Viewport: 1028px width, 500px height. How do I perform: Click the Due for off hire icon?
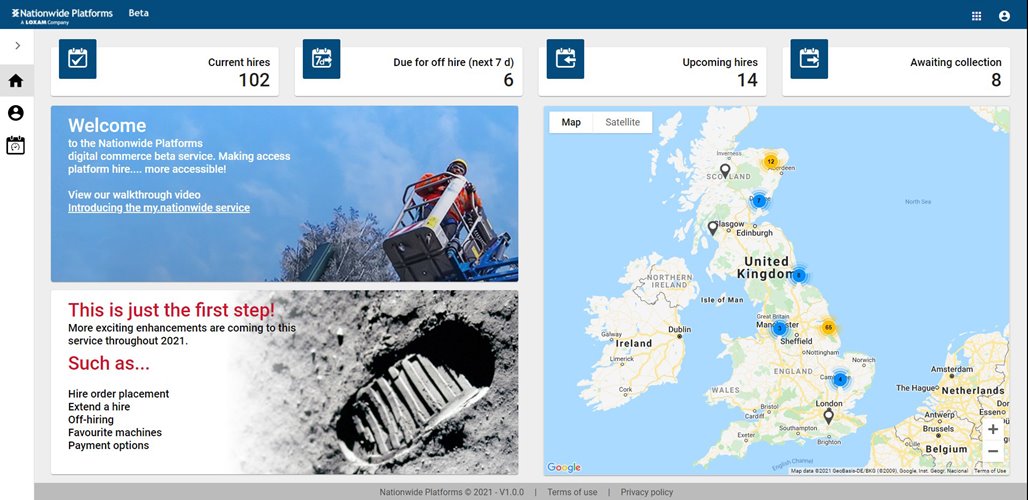pyautogui.click(x=321, y=58)
